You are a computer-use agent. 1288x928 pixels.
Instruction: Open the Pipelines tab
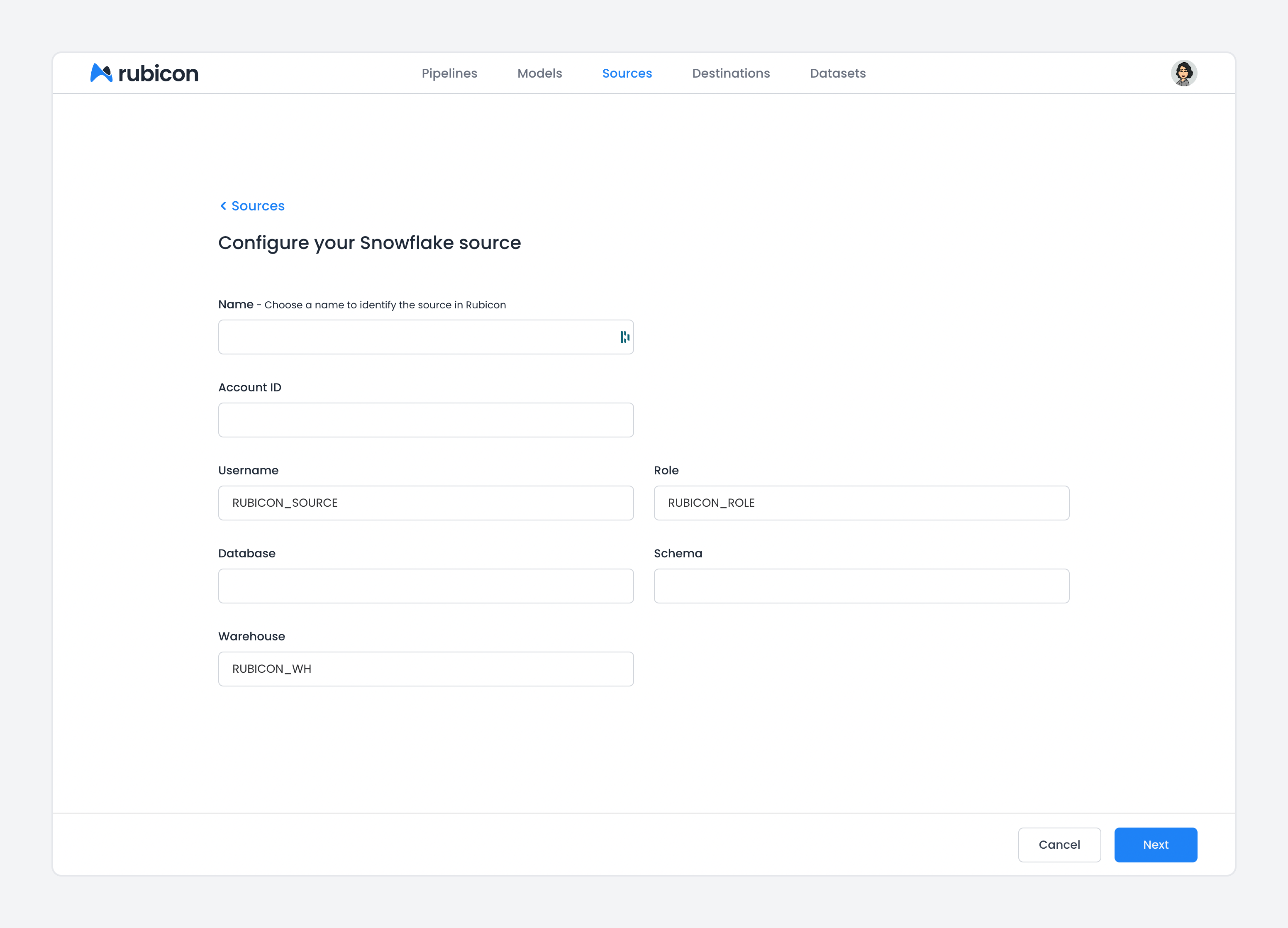point(449,73)
